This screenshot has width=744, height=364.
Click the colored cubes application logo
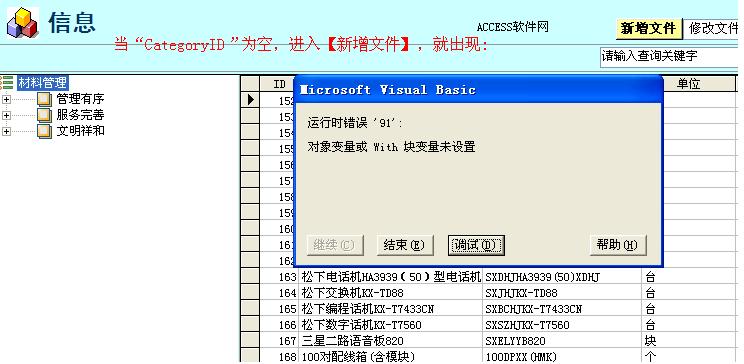[22, 22]
